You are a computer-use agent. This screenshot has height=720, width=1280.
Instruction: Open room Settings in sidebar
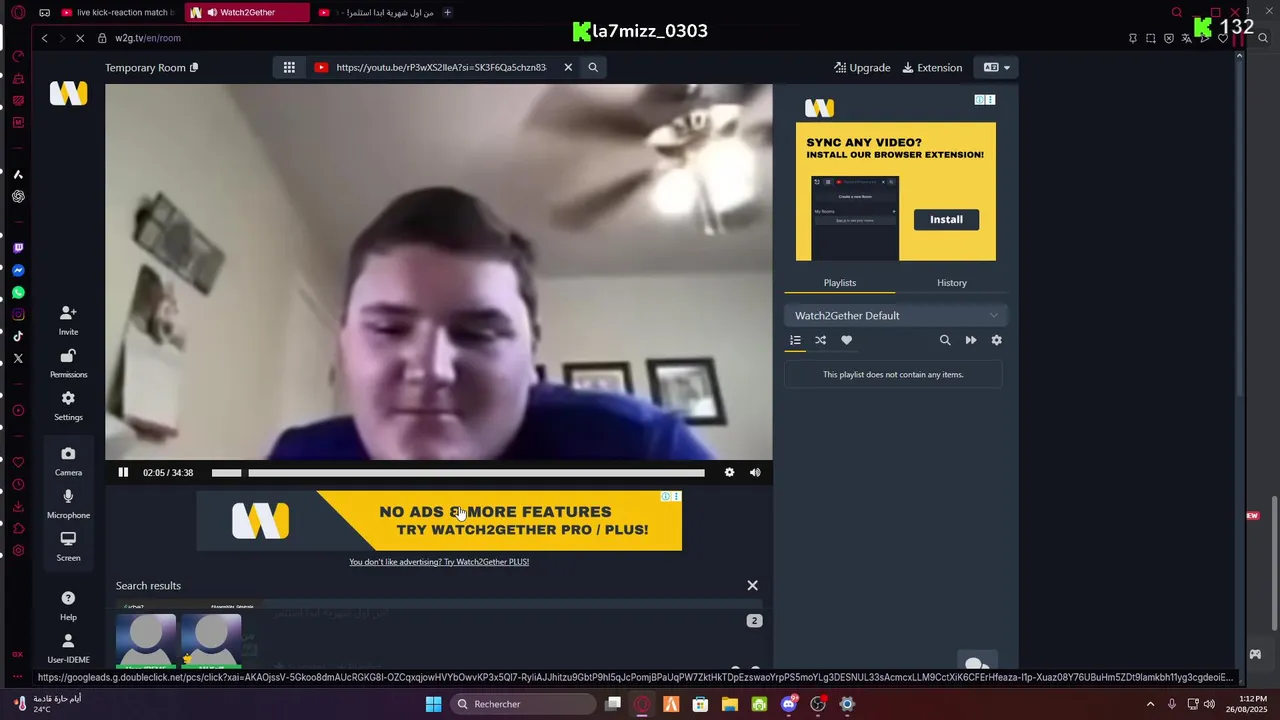coord(68,406)
